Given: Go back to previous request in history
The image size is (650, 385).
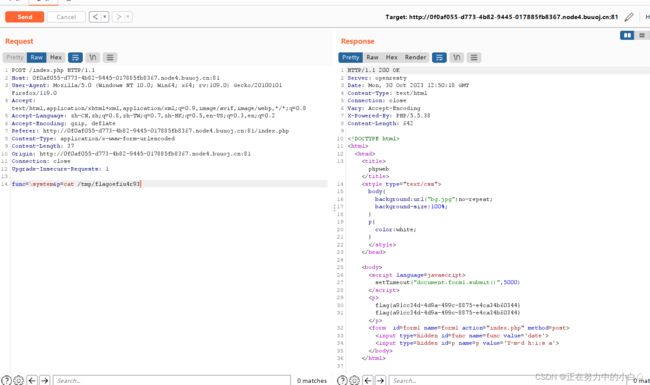Looking at the screenshot, I should pyautogui.click(x=95, y=17).
